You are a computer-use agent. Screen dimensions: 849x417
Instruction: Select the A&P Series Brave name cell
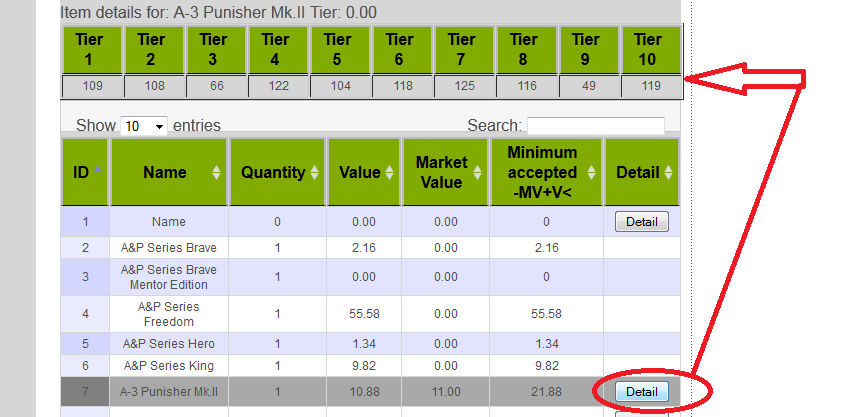tap(169, 248)
